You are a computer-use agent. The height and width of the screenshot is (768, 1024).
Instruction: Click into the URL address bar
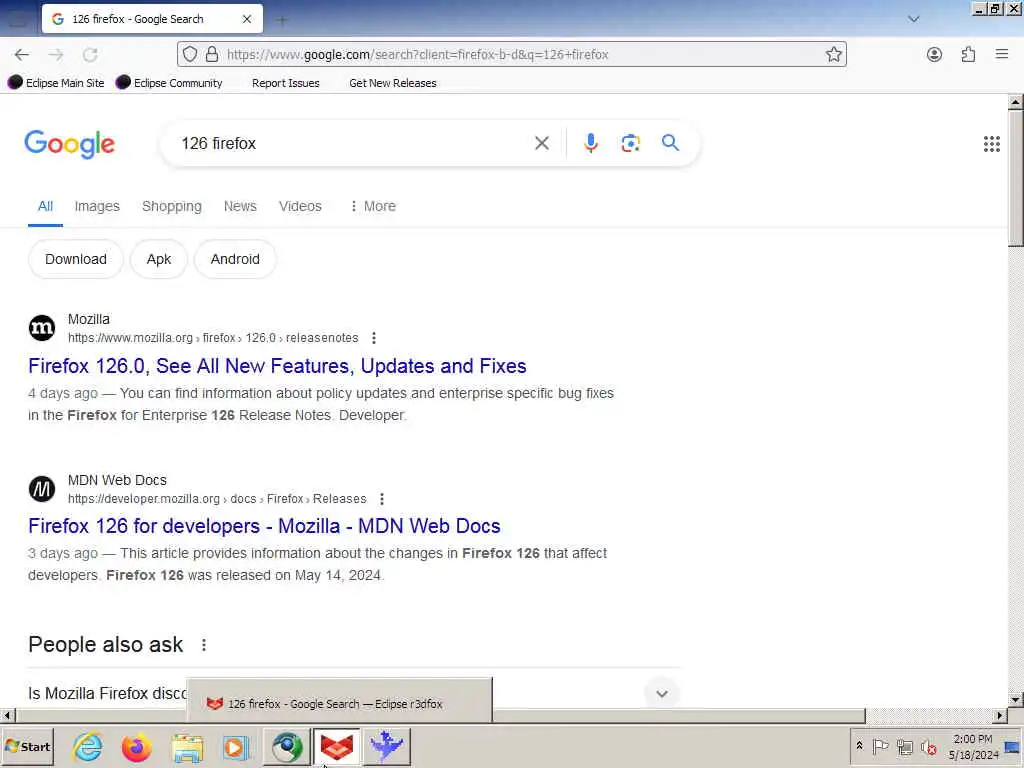coord(511,54)
